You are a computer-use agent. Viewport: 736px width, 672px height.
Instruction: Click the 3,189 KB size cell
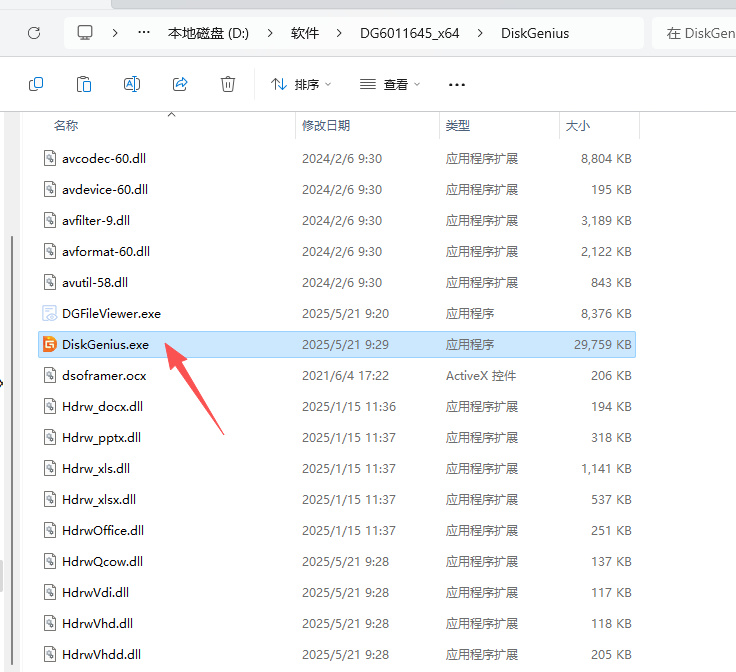(x=606, y=221)
